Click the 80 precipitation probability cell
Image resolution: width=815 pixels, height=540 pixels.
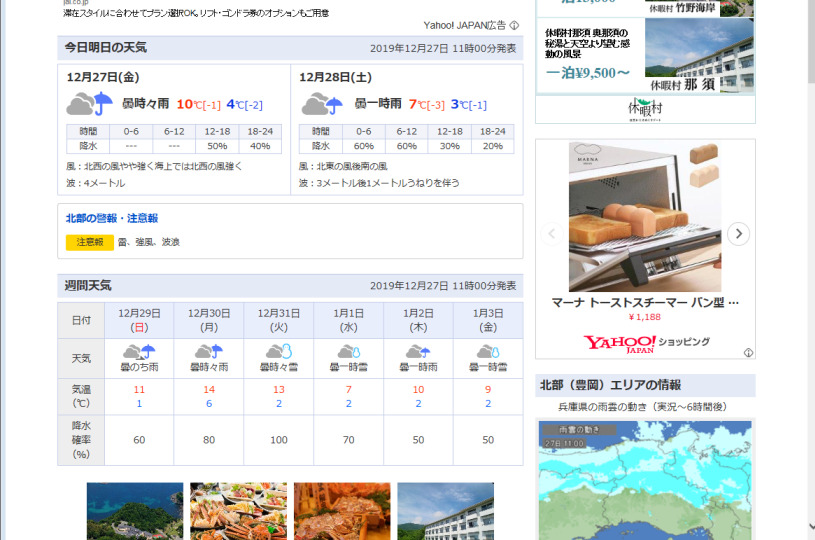pyautogui.click(x=209, y=440)
